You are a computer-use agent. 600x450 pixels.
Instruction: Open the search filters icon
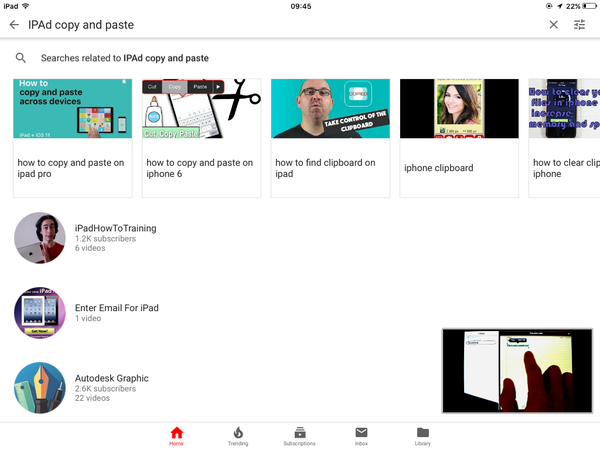tap(580, 25)
